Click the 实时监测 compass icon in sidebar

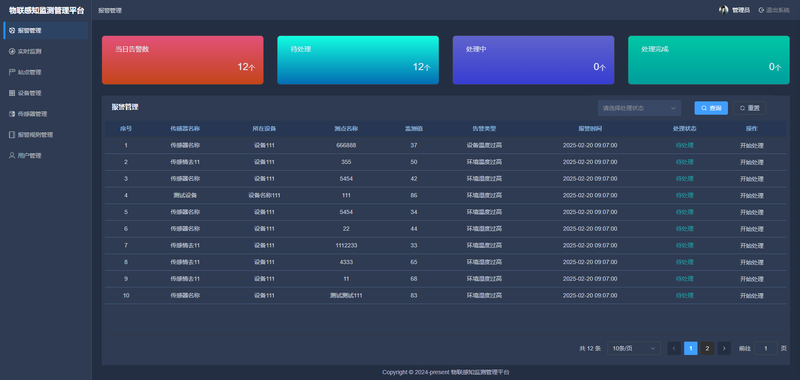pyautogui.click(x=12, y=52)
